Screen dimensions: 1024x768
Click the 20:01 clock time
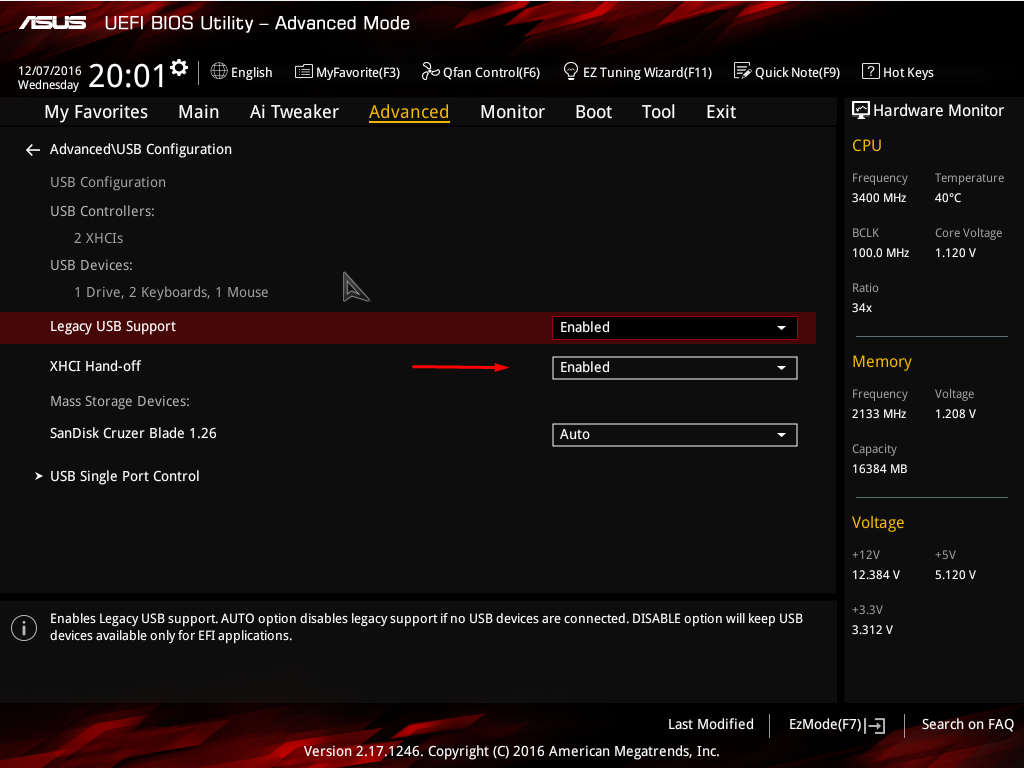coord(127,75)
